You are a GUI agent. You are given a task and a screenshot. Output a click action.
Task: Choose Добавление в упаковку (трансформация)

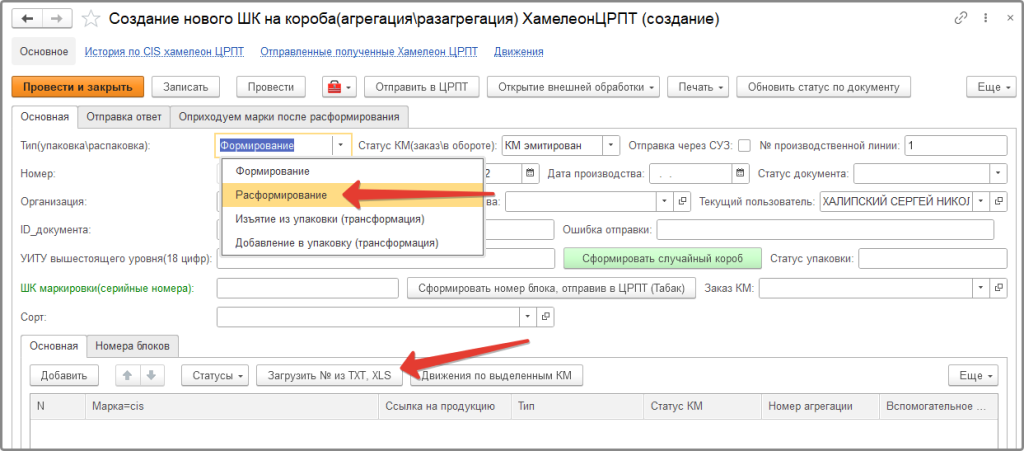point(353,242)
